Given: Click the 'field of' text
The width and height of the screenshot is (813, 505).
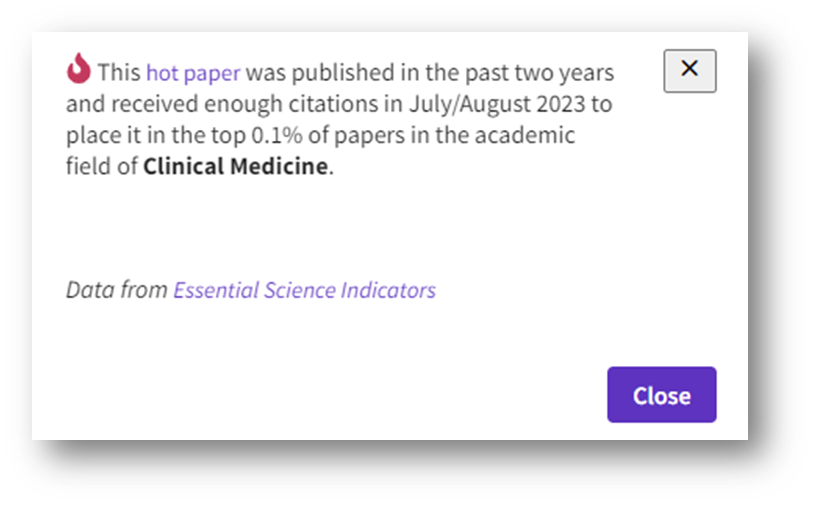Looking at the screenshot, I should (x=102, y=166).
